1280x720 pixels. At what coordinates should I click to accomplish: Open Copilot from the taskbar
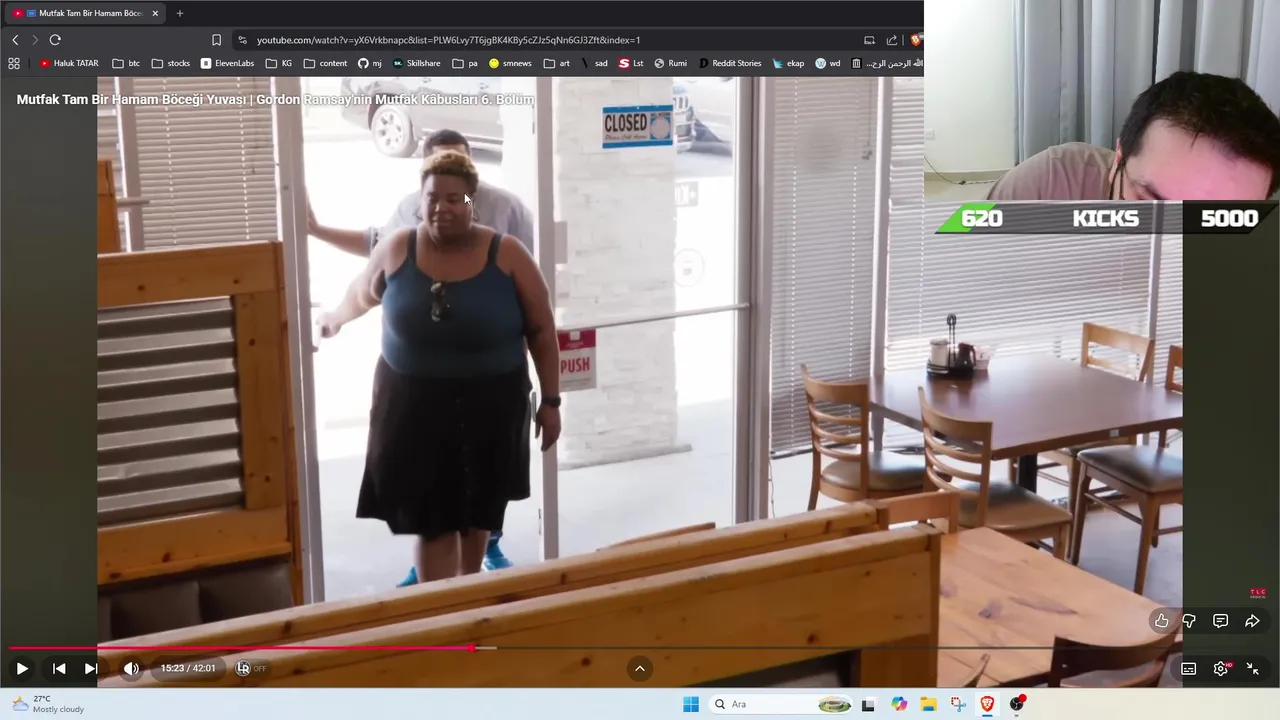[x=899, y=704]
